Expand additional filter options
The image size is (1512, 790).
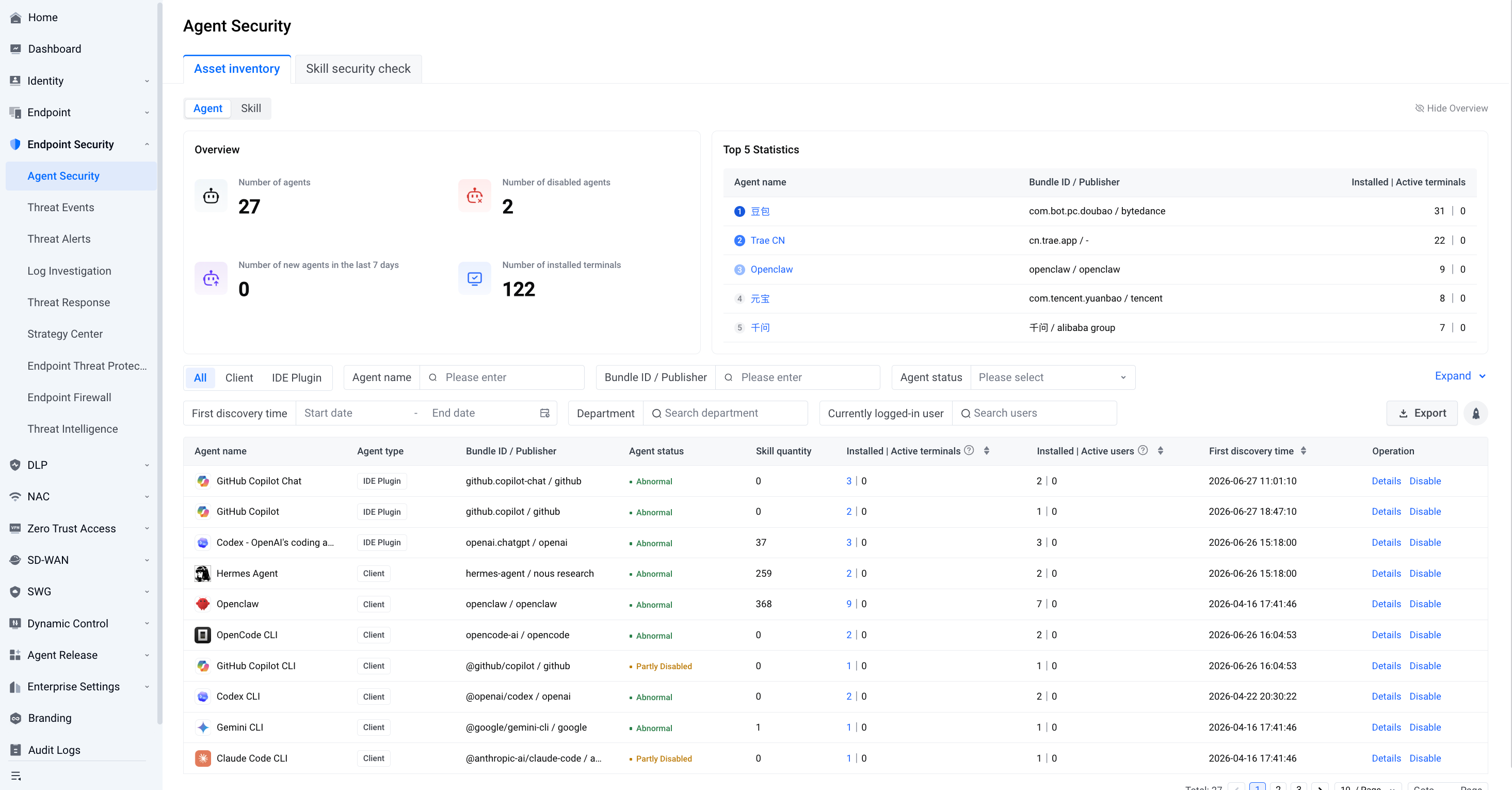(1460, 376)
